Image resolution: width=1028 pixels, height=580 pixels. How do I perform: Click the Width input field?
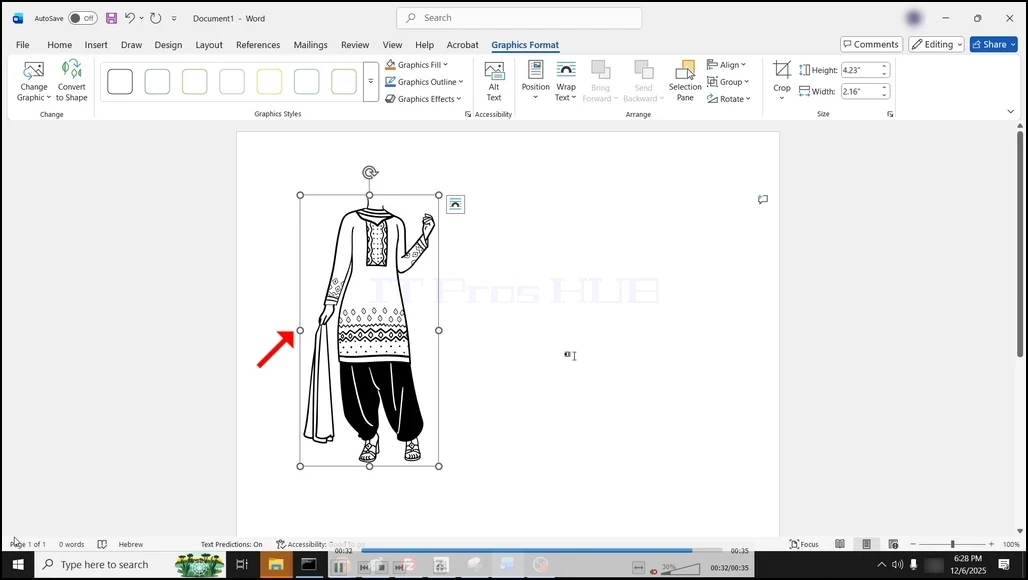(x=860, y=91)
